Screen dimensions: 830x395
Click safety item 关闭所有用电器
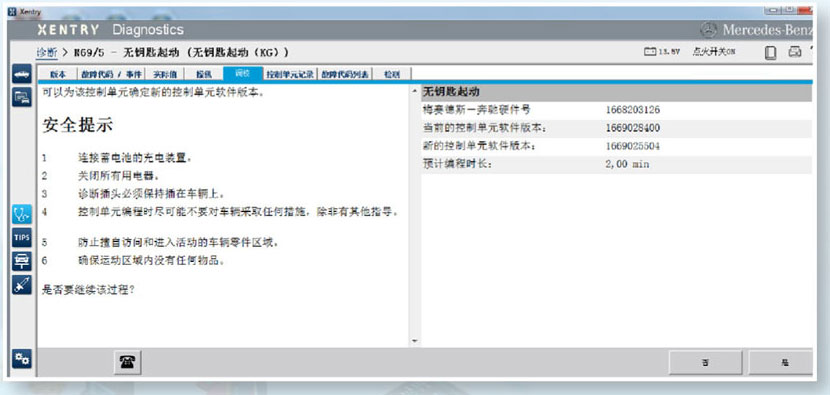point(119,176)
